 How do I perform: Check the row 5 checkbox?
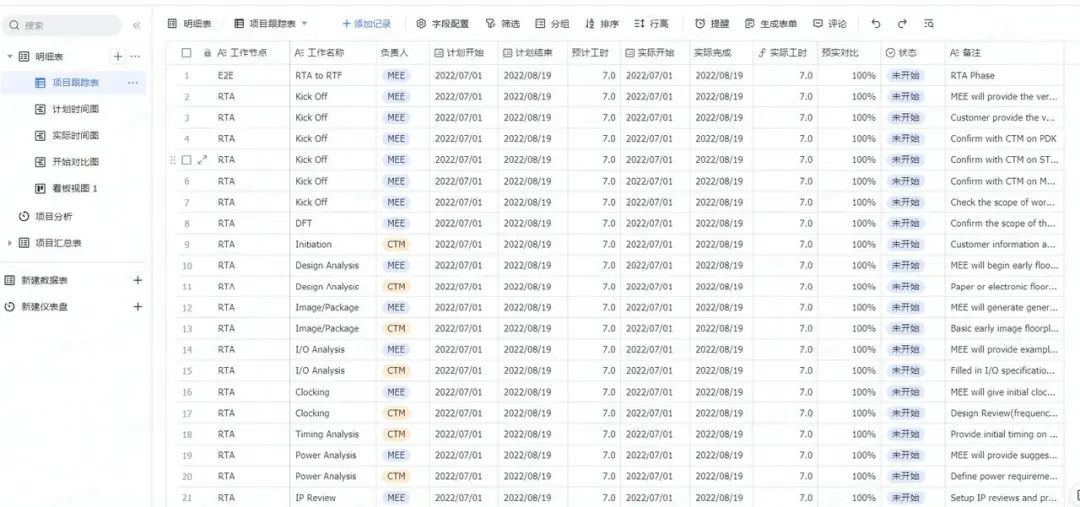(186, 160)
